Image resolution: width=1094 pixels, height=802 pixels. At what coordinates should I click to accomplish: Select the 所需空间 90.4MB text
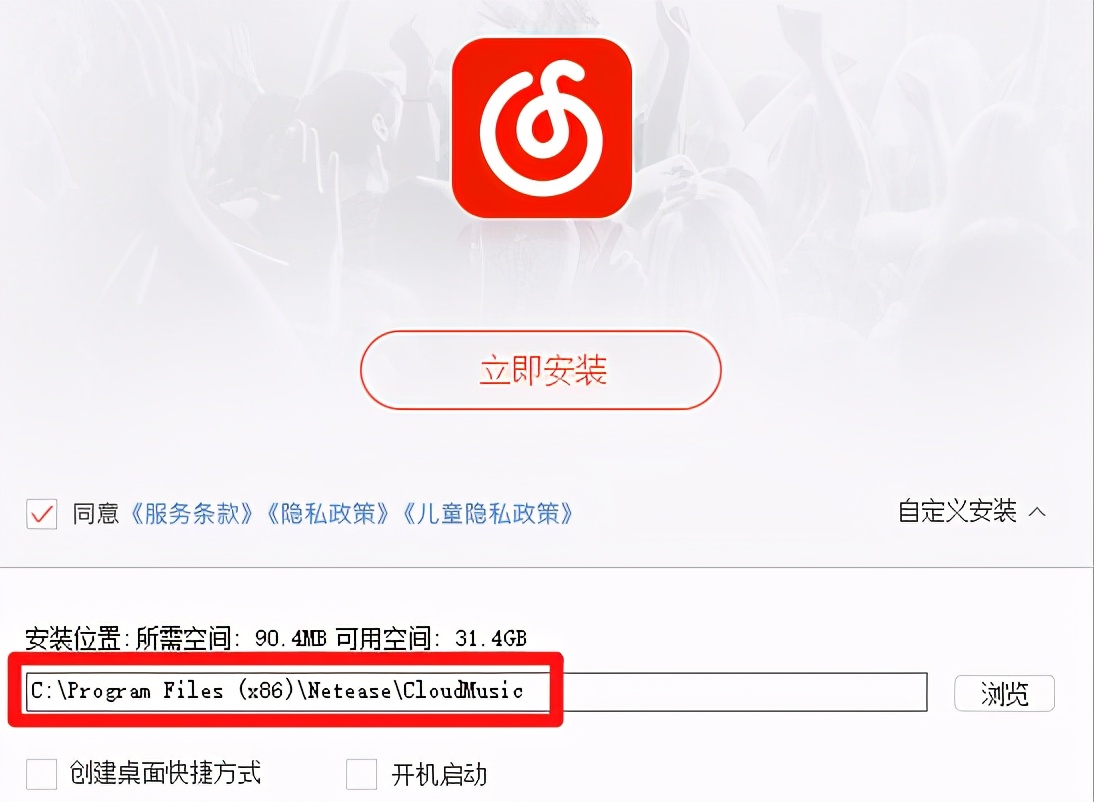[231, 638]
